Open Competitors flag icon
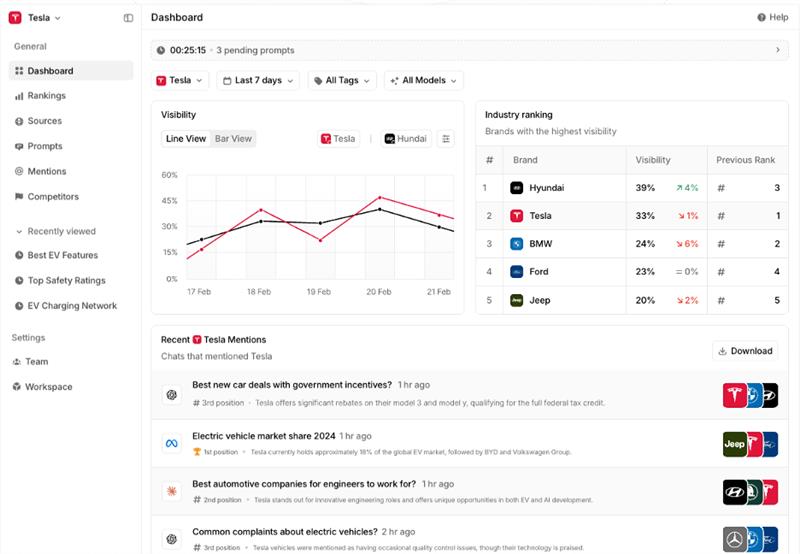 click(18, 197)
